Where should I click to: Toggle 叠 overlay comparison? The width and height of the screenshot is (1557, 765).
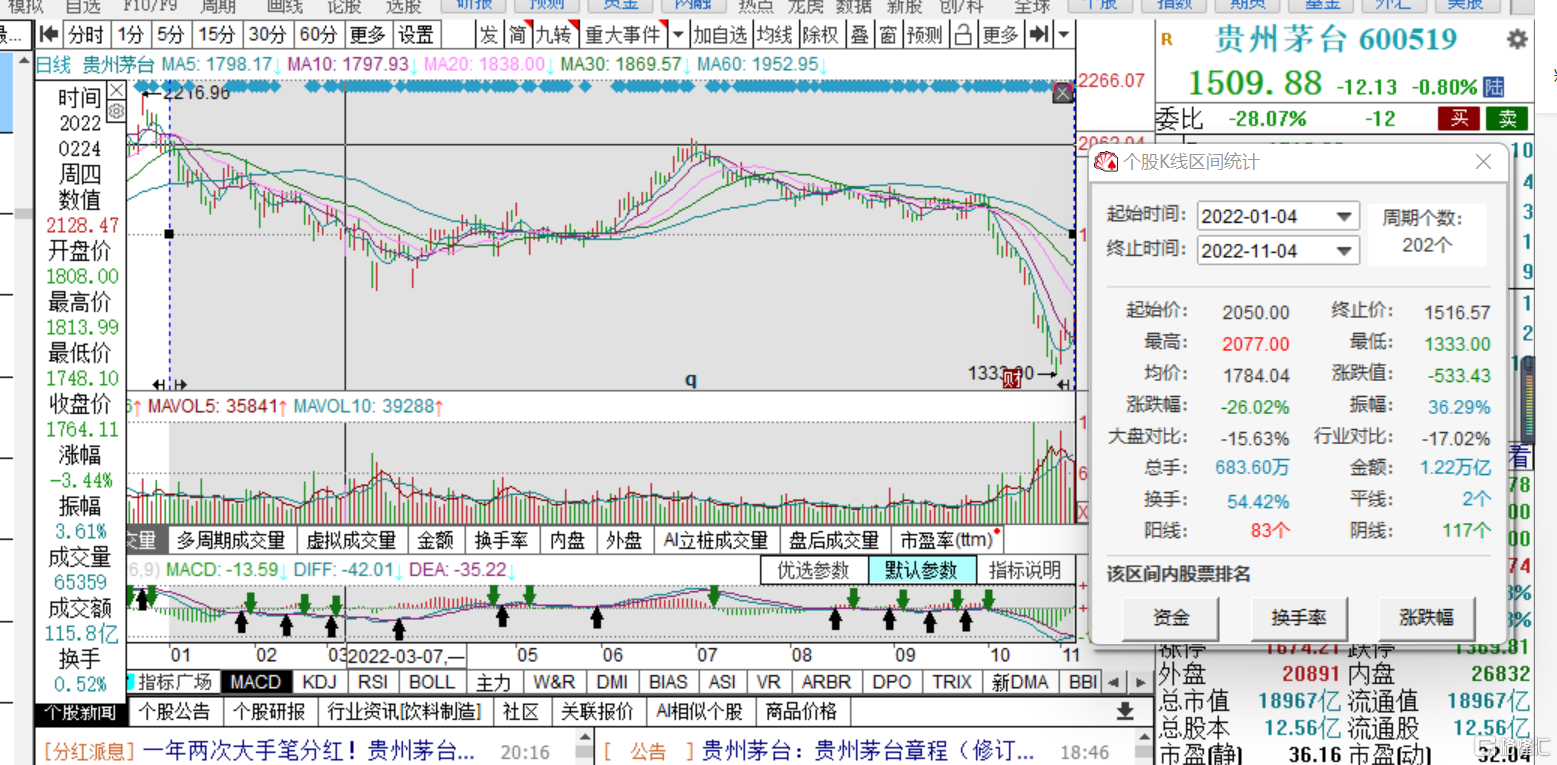point(859,35)
